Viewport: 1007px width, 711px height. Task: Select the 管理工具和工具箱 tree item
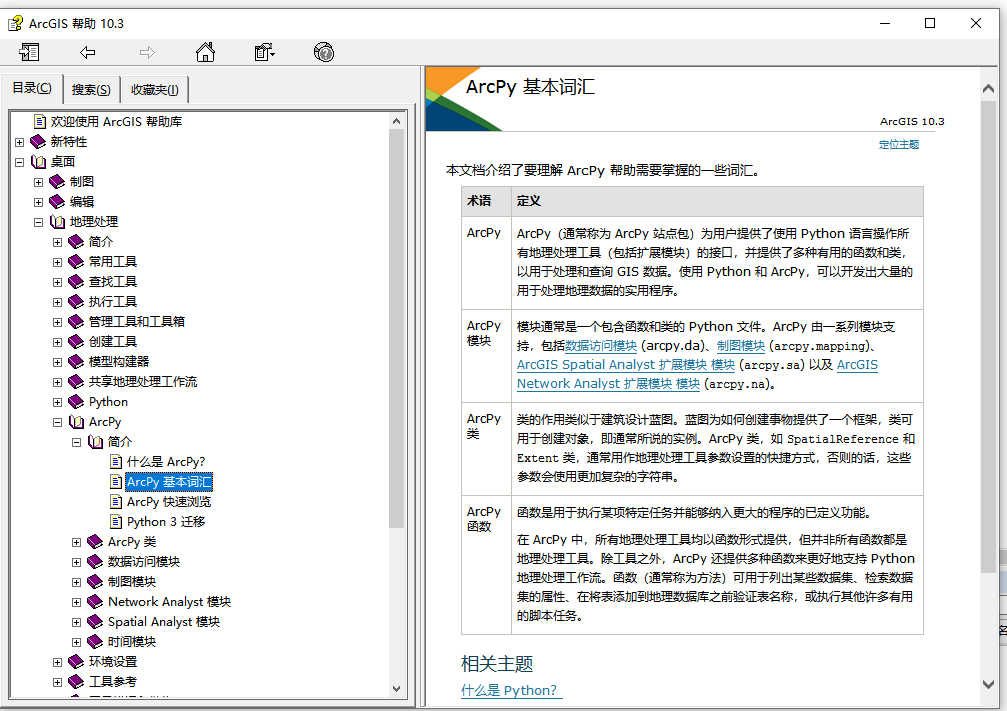[x=136, y=322]
